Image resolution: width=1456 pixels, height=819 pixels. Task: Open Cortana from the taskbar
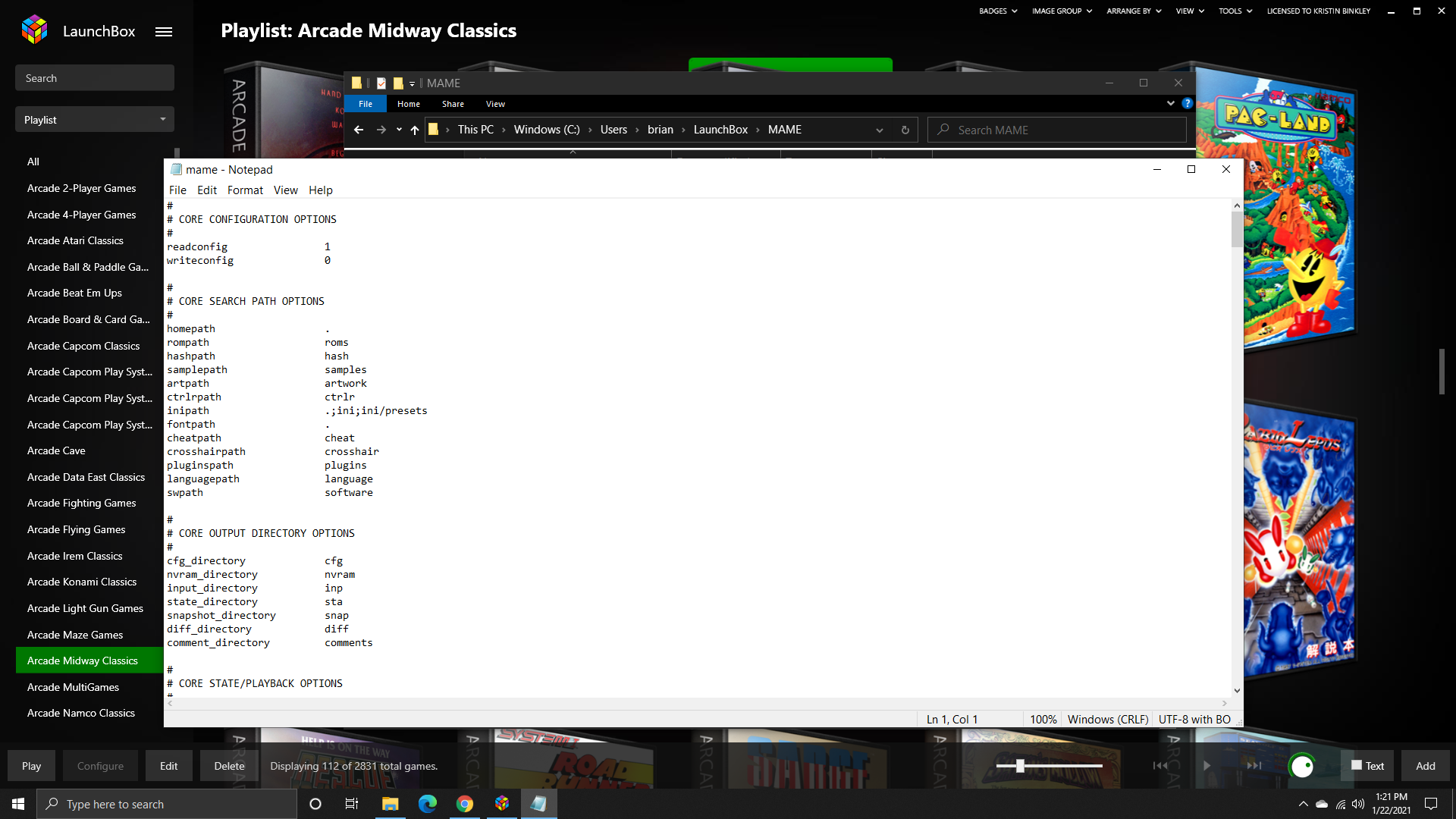(x=315, y=804)
